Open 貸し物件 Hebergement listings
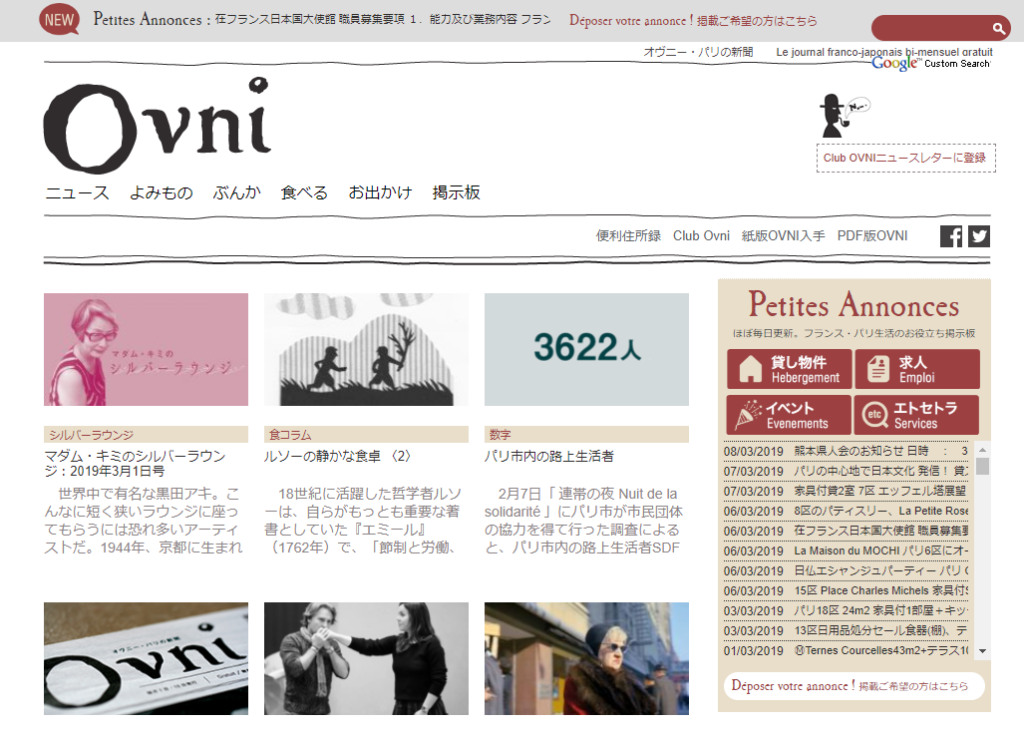 (x=790, y=369)
